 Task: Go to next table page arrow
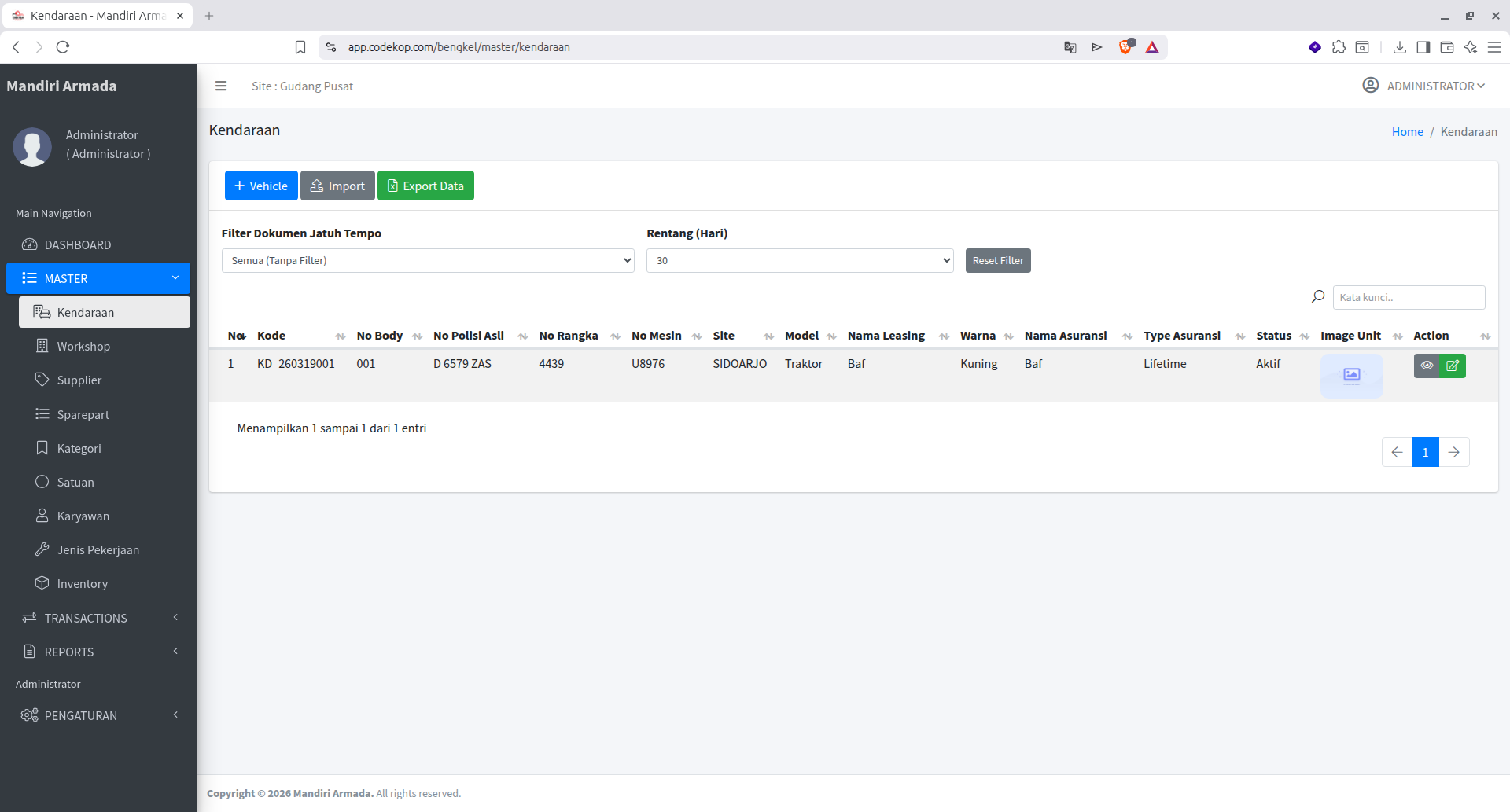pos(1454,452)
